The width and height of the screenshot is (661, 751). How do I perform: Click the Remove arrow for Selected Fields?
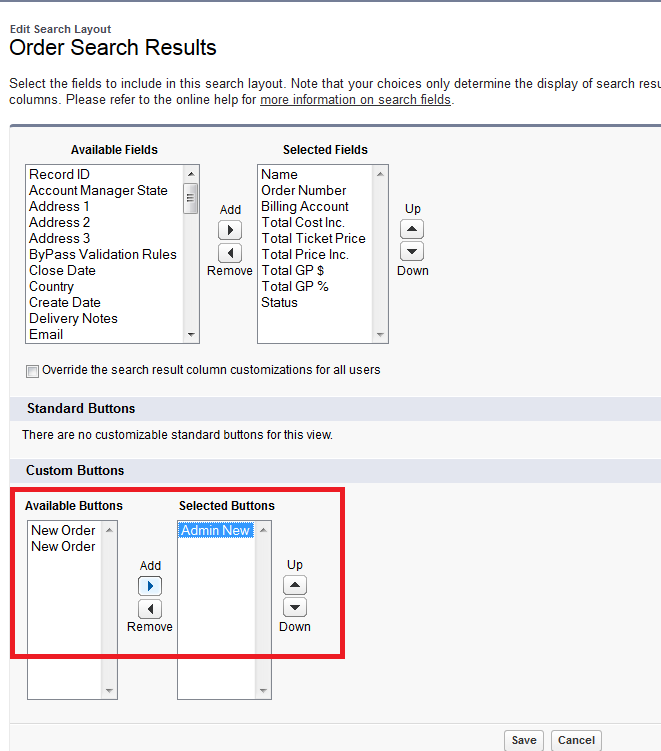pos(230,253)
